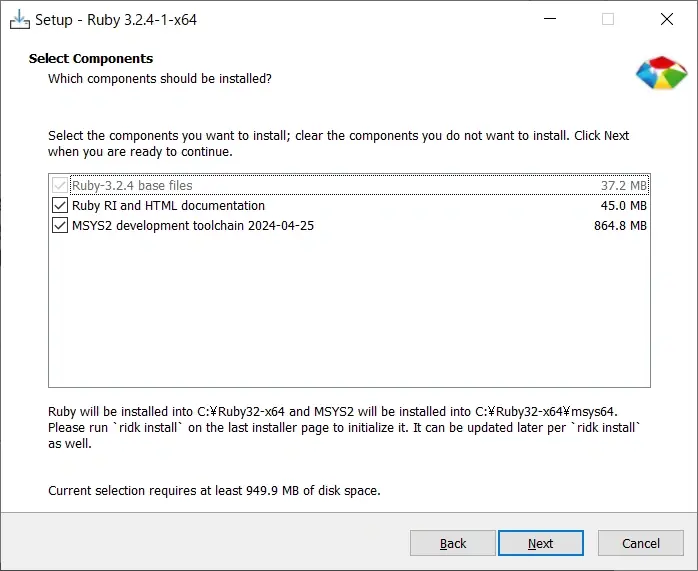Uncheck MSYS2 development toolchain checkbox

60,225
